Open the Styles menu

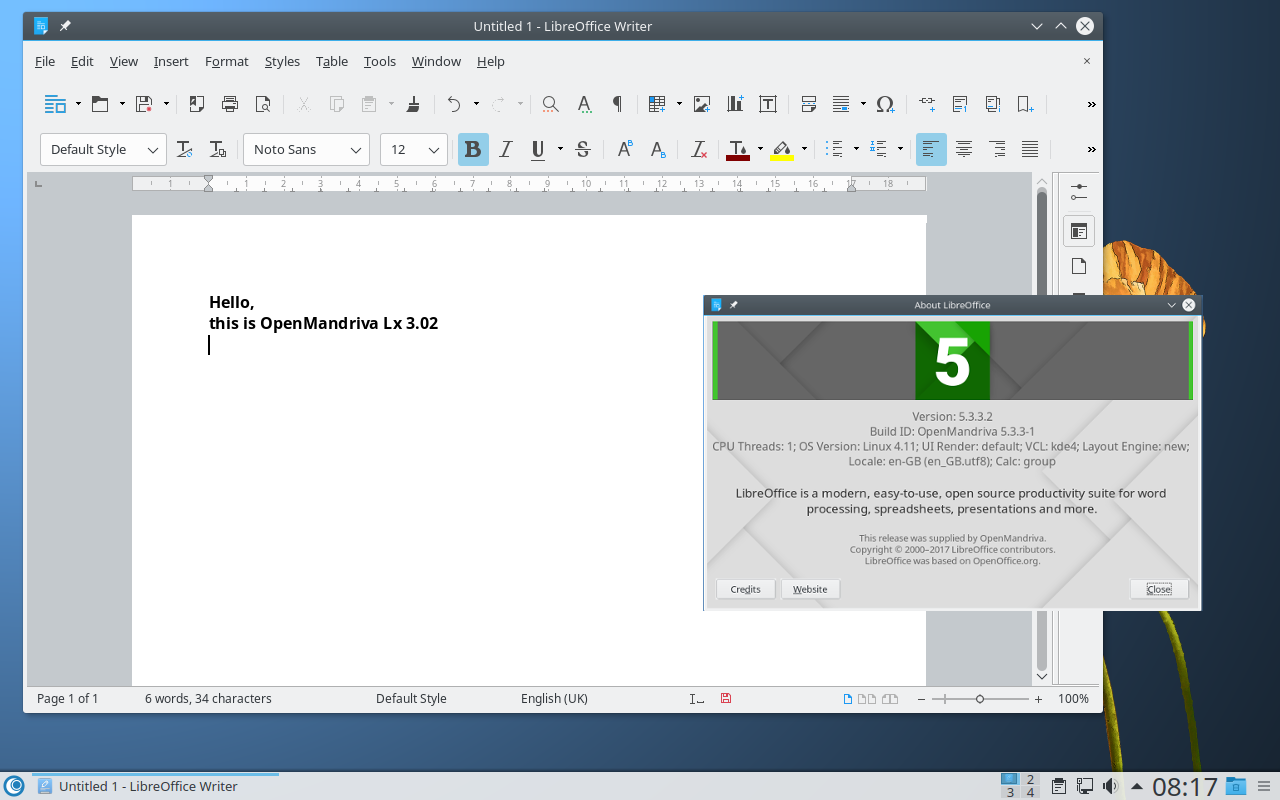point(282,61)
